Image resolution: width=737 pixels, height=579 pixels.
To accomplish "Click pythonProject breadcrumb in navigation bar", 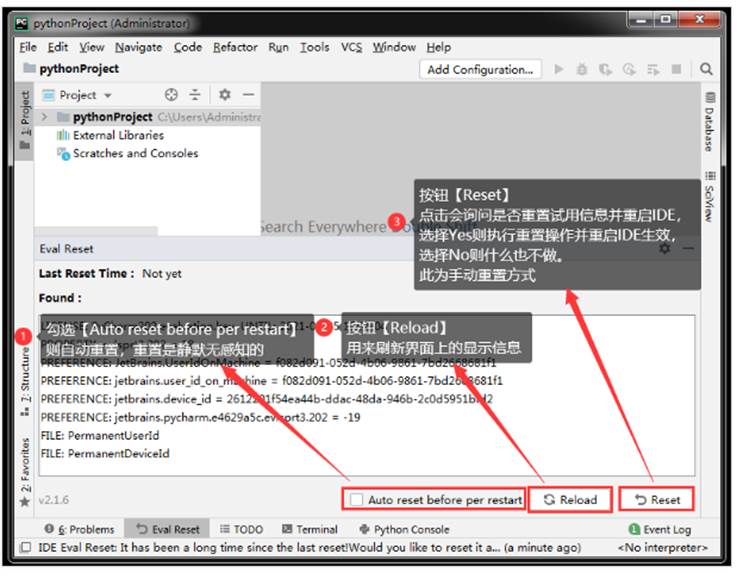I will pos(71,69).
